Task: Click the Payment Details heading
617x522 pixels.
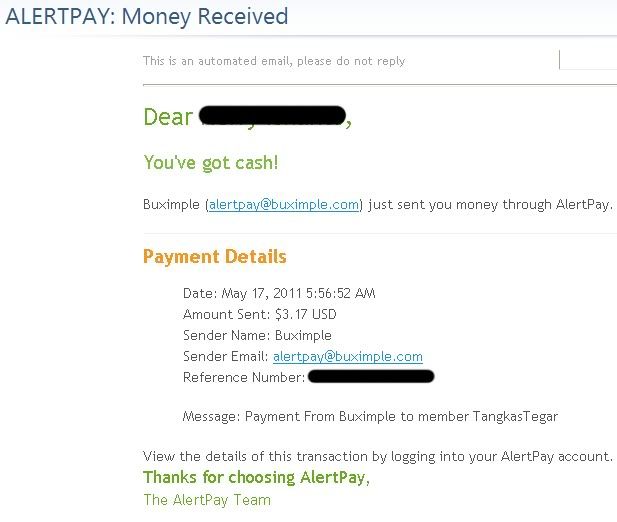Action: 215,256
